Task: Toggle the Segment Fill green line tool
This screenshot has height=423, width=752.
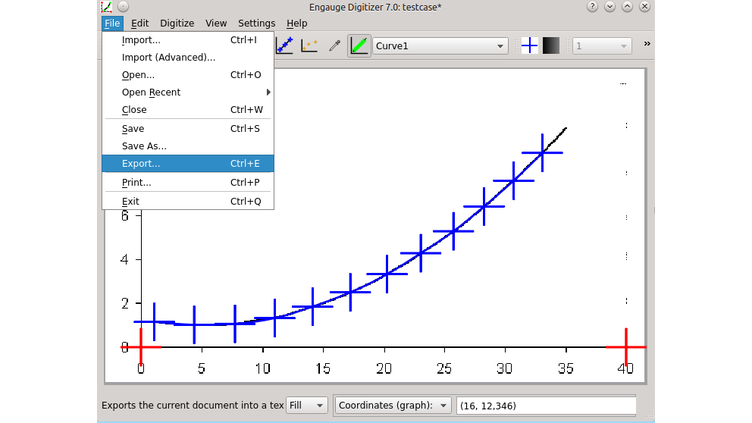Action: point(360,46)
